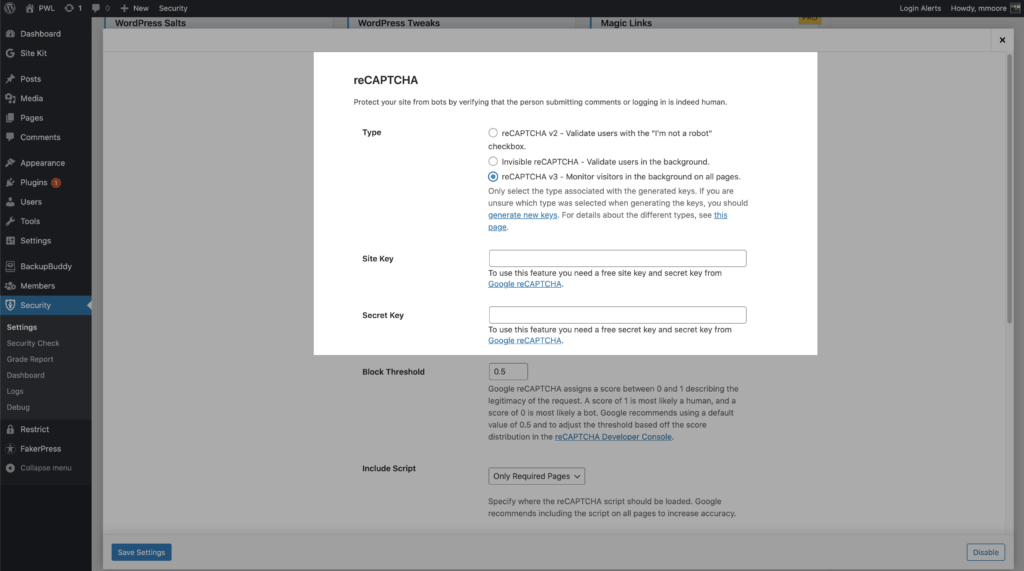1024x571 pixels.
Task: Open the comments bubble icon in admin bar
Action: coord(96,8)
